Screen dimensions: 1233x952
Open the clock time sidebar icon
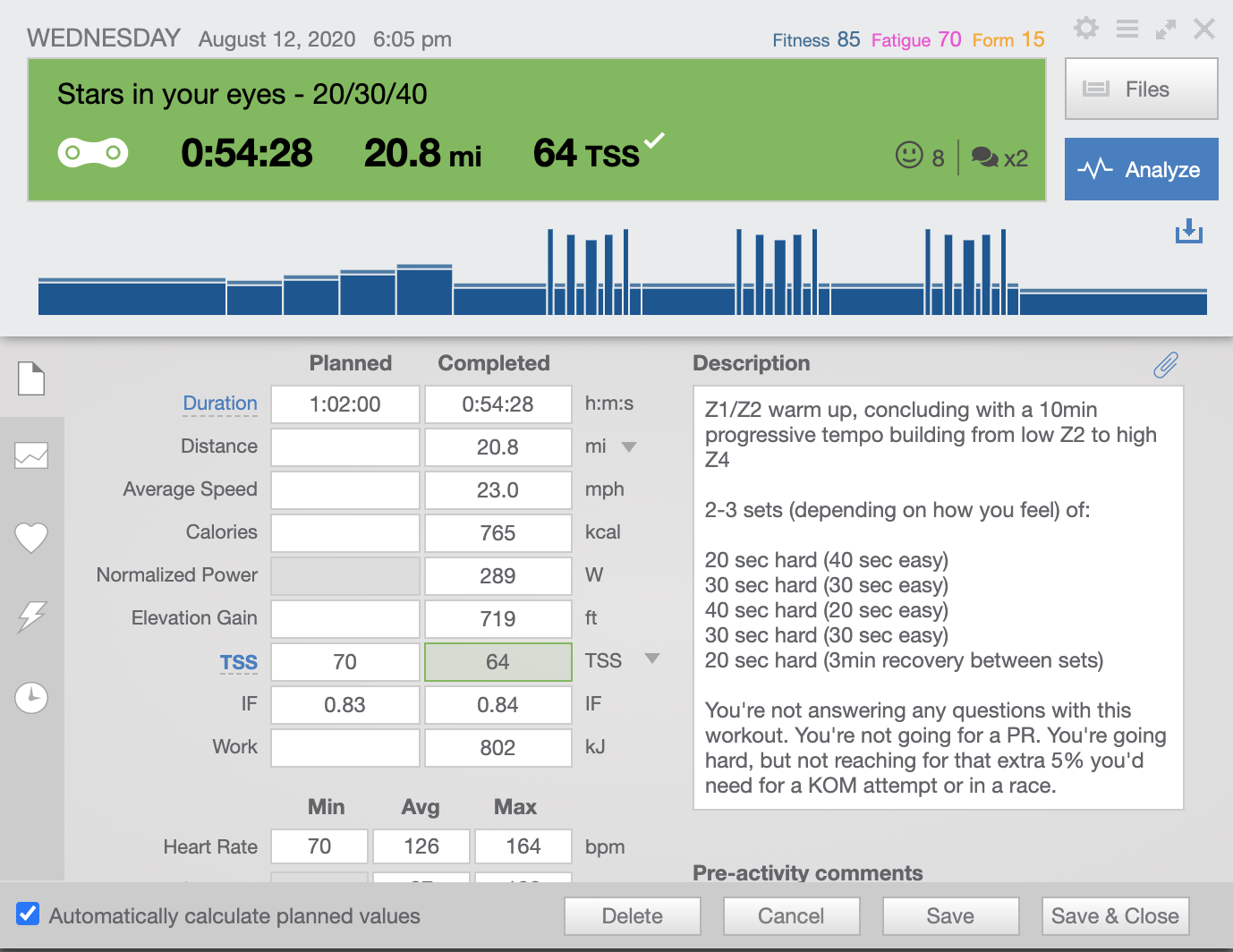[31, 697]
